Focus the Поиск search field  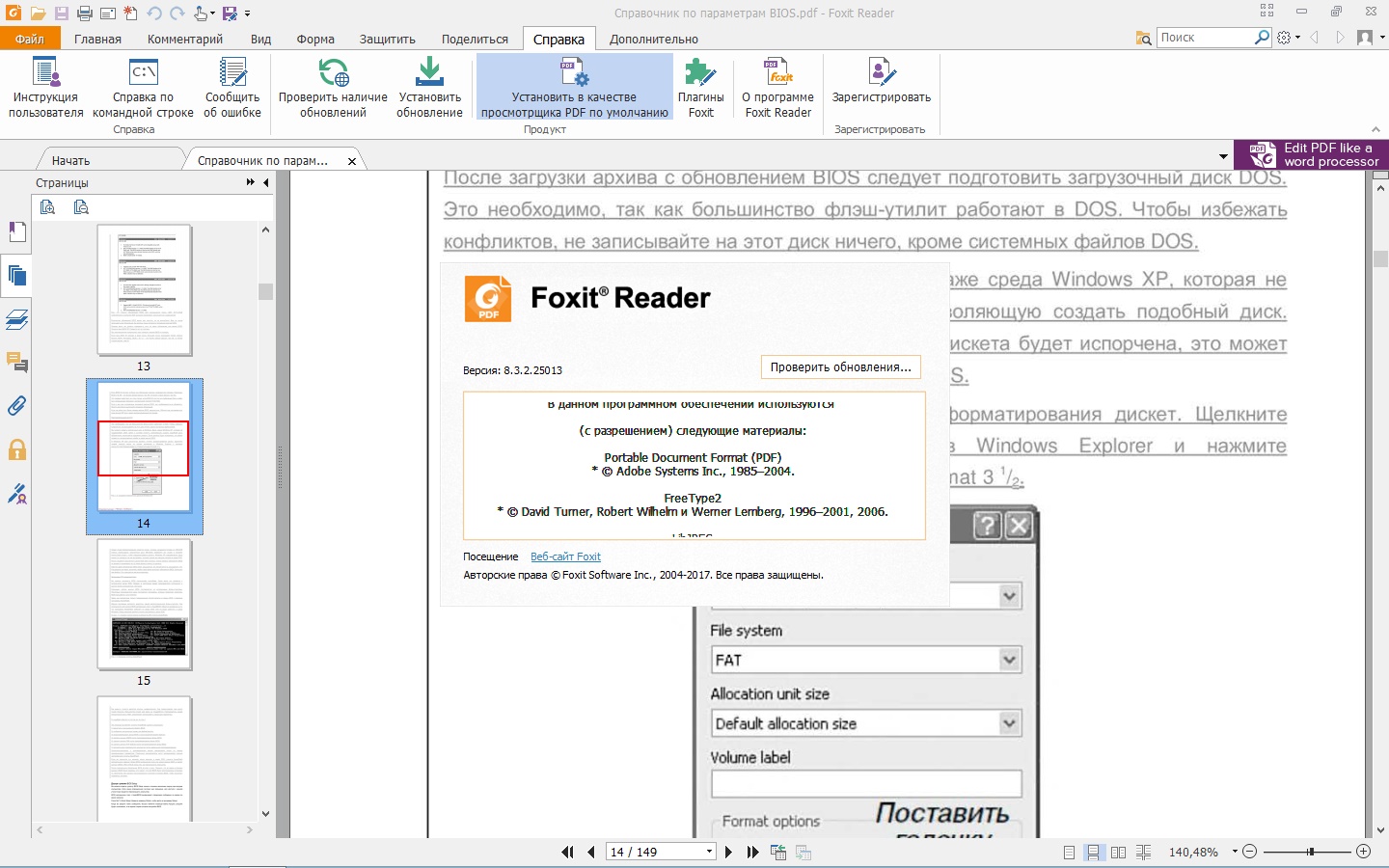pos(1206,38)
